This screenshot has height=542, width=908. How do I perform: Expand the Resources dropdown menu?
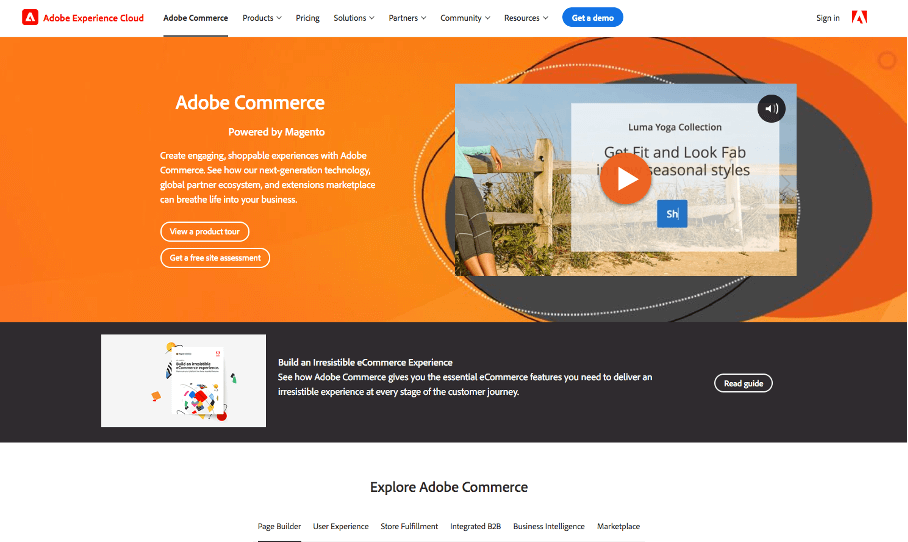tap(526, 18)
